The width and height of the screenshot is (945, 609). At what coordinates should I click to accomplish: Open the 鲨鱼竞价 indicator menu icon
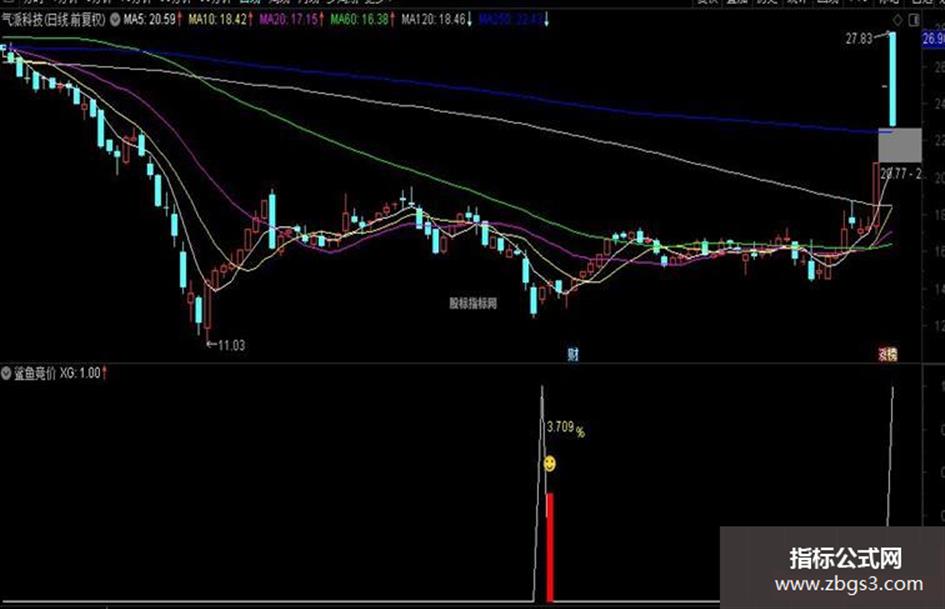(6, 374)
